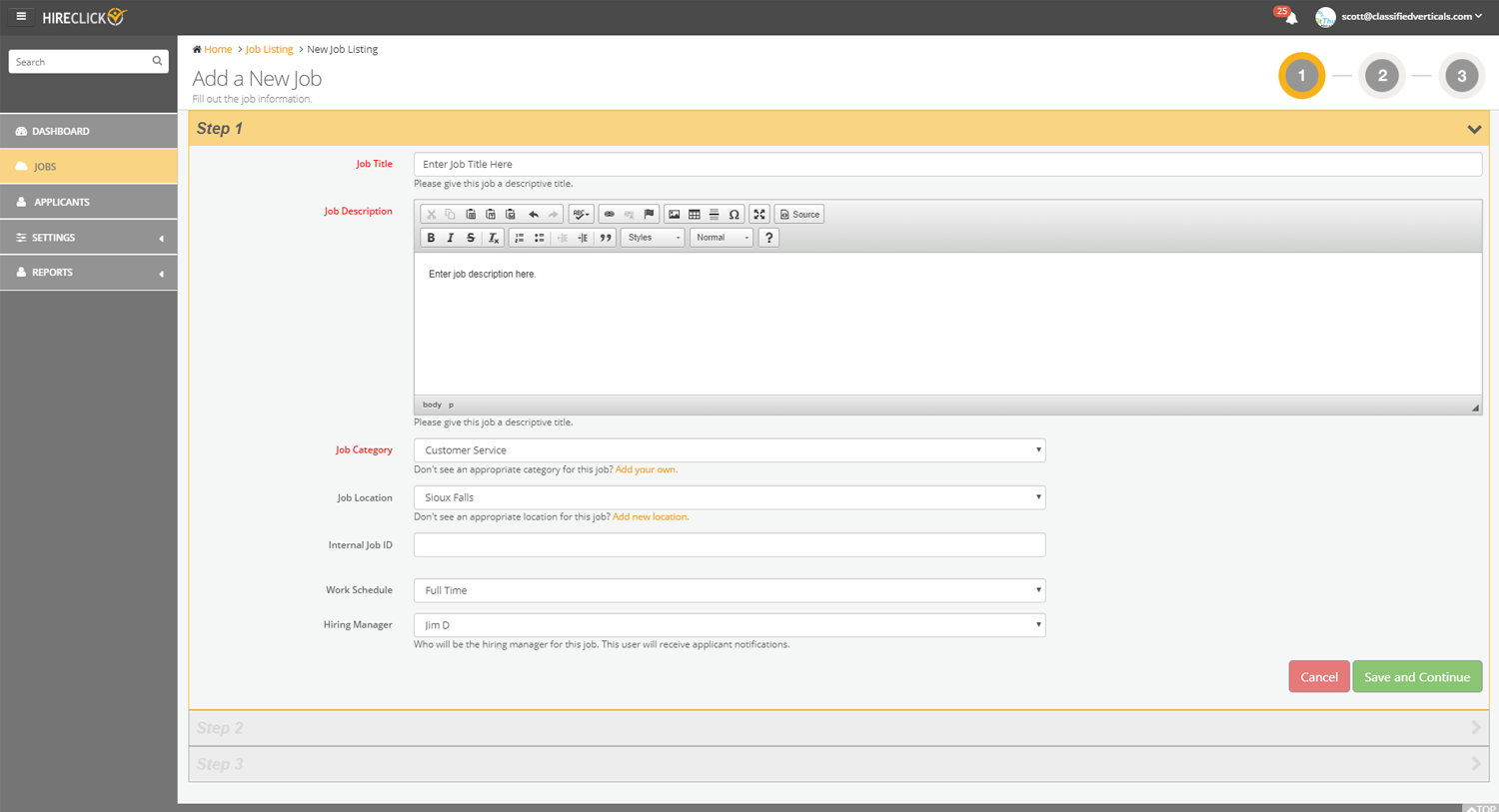Expand Settings in the sidebar
Image resolution: width=1499 pixels, height=812 pixels.
point(89,238)
